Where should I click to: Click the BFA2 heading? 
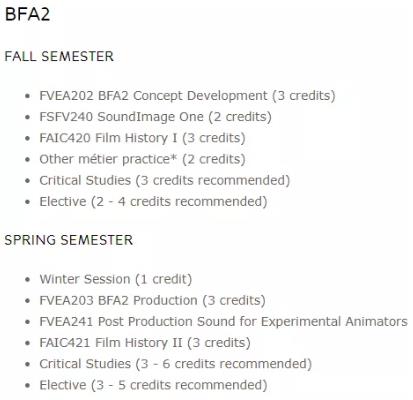coord(27,14)
